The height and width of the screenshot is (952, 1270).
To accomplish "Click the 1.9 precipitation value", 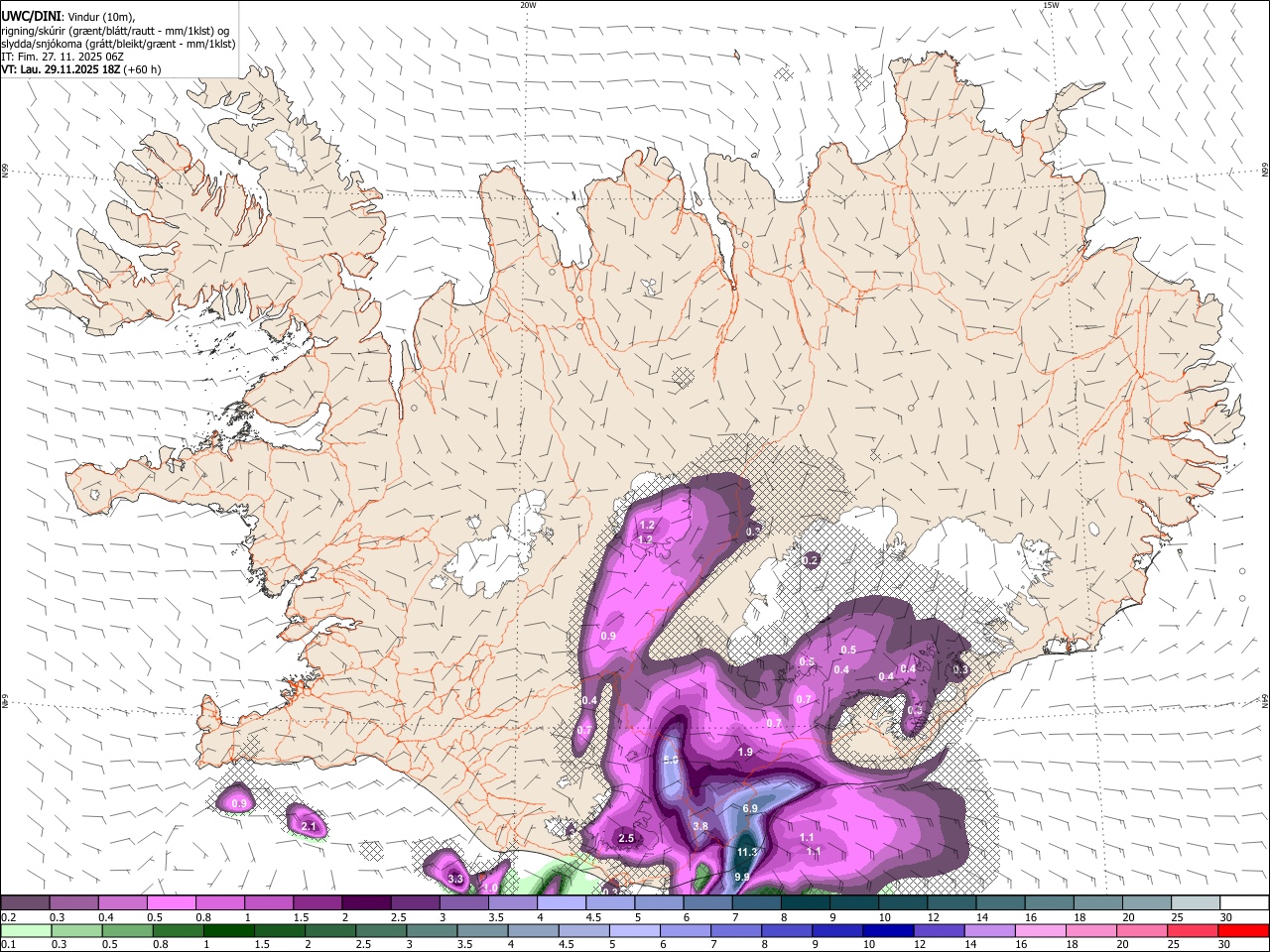I will [x=745, y=752].
